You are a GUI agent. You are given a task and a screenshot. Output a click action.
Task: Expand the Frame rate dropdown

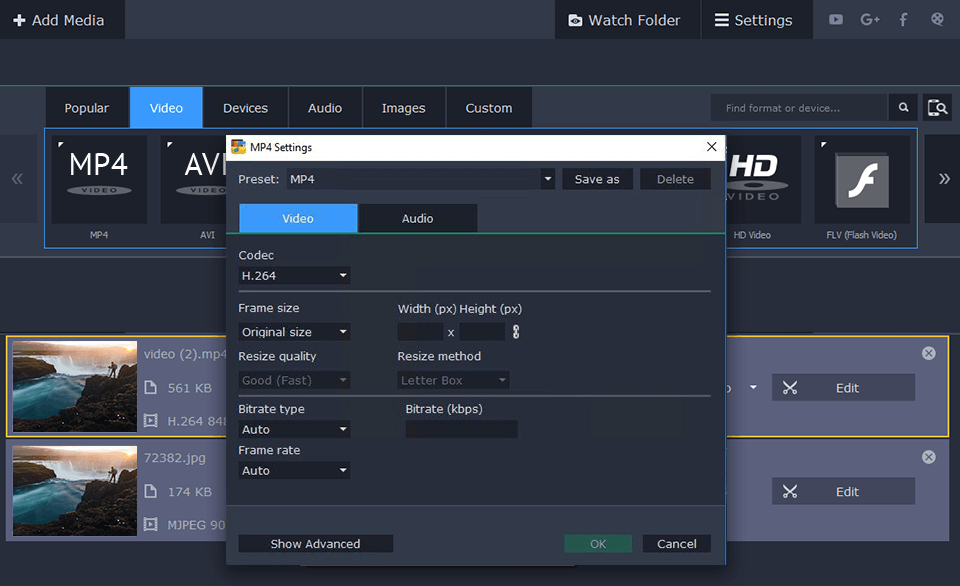tap(293, 470)
